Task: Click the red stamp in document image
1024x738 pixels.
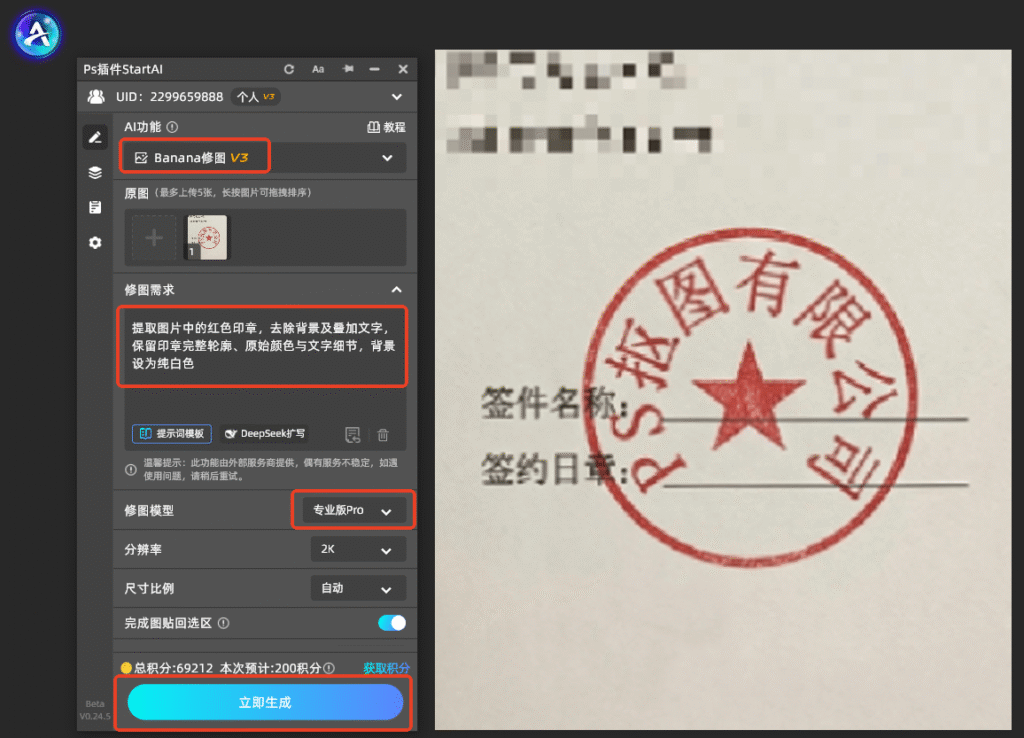Action: [750, 396]
